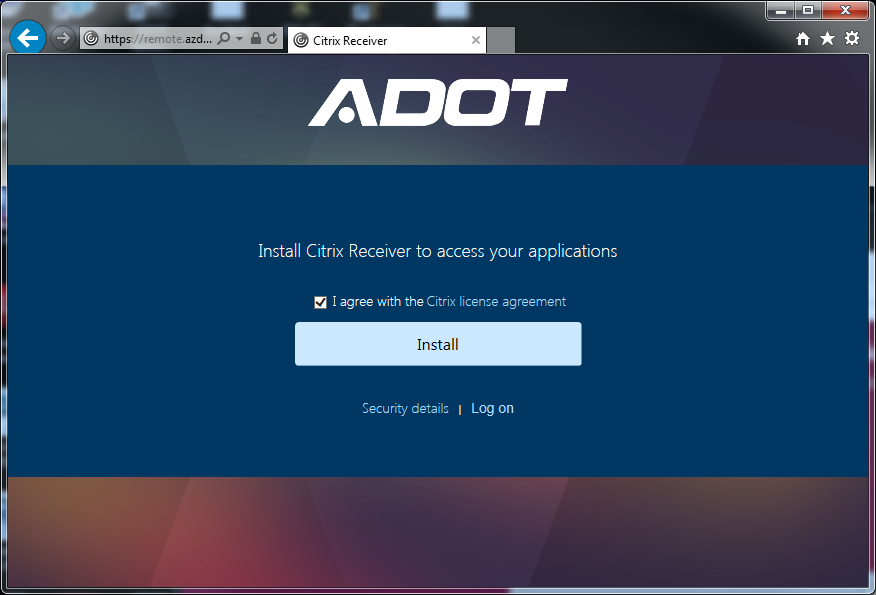Select the Citrix Receiver tab
Image resolution: width=876 pixels, height=595 pixels.
click(x=387, y=40)
